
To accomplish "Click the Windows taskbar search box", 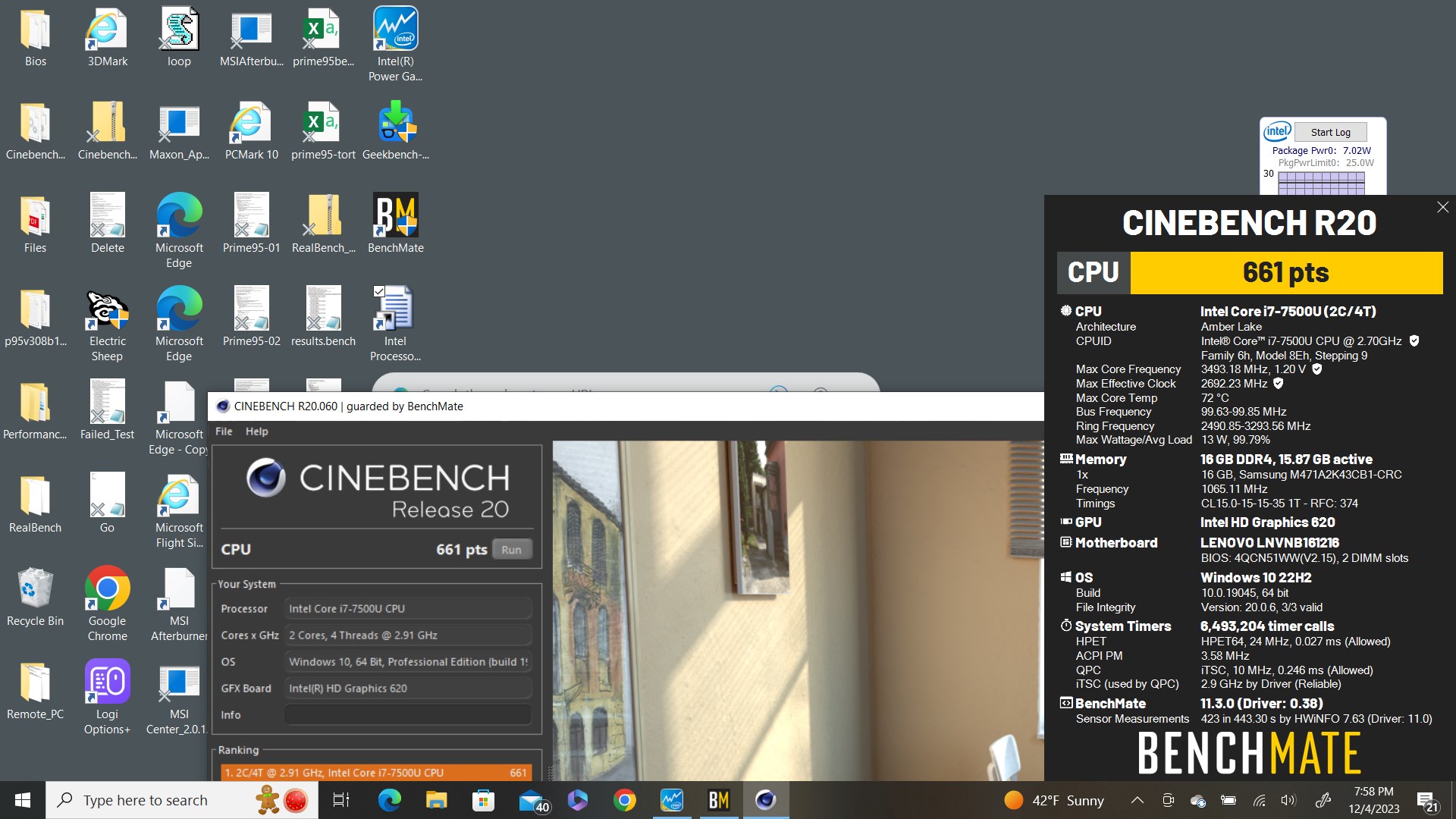I will click(x=182, y=800).
